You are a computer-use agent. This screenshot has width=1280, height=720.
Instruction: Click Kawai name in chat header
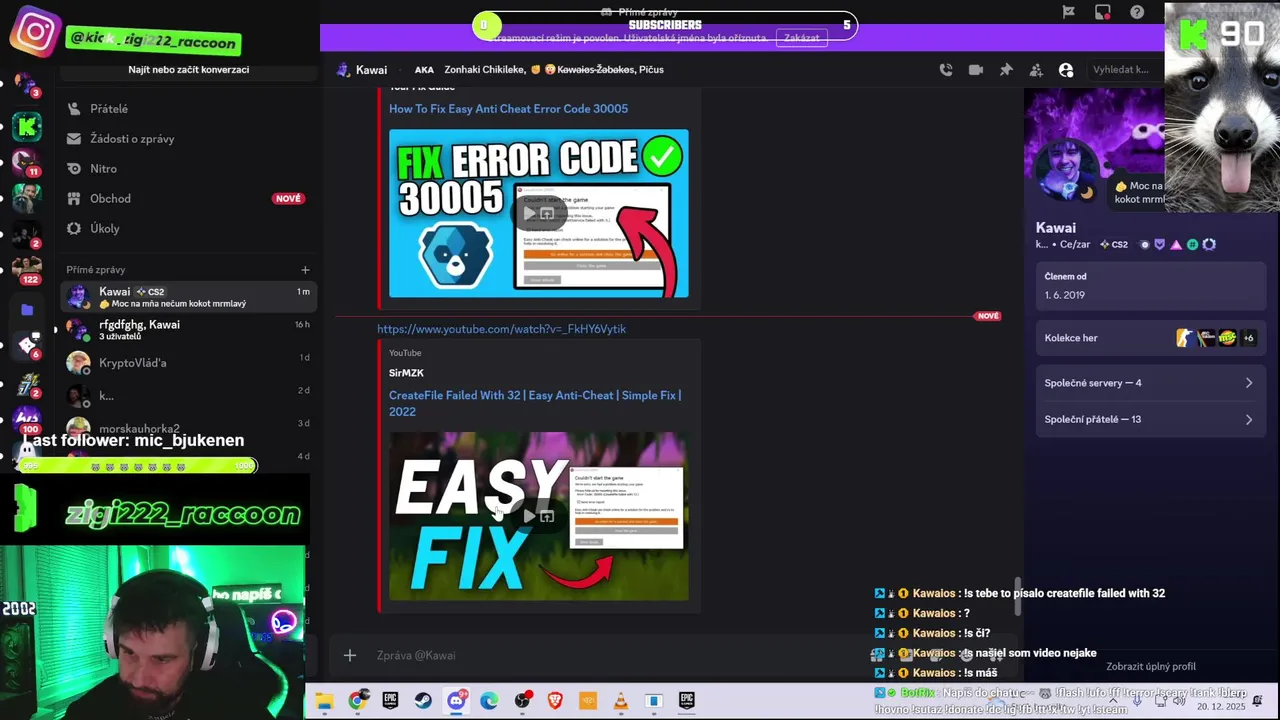(x=371, y=70)
